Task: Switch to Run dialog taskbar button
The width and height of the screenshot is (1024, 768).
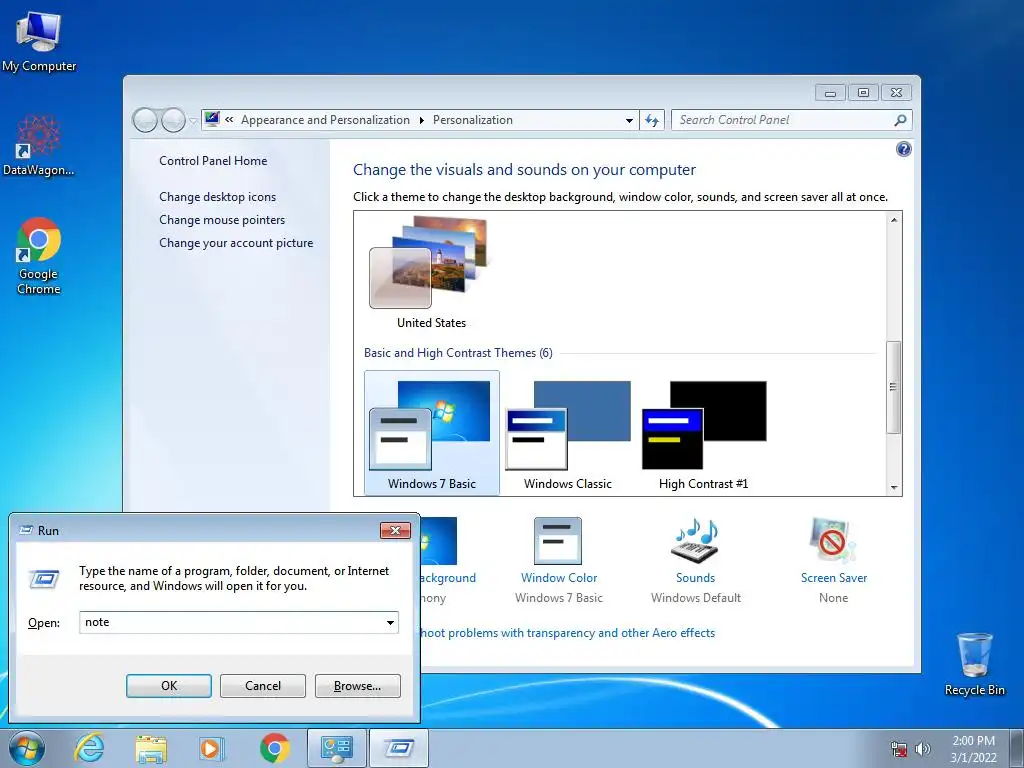Action: pos(399,748)
